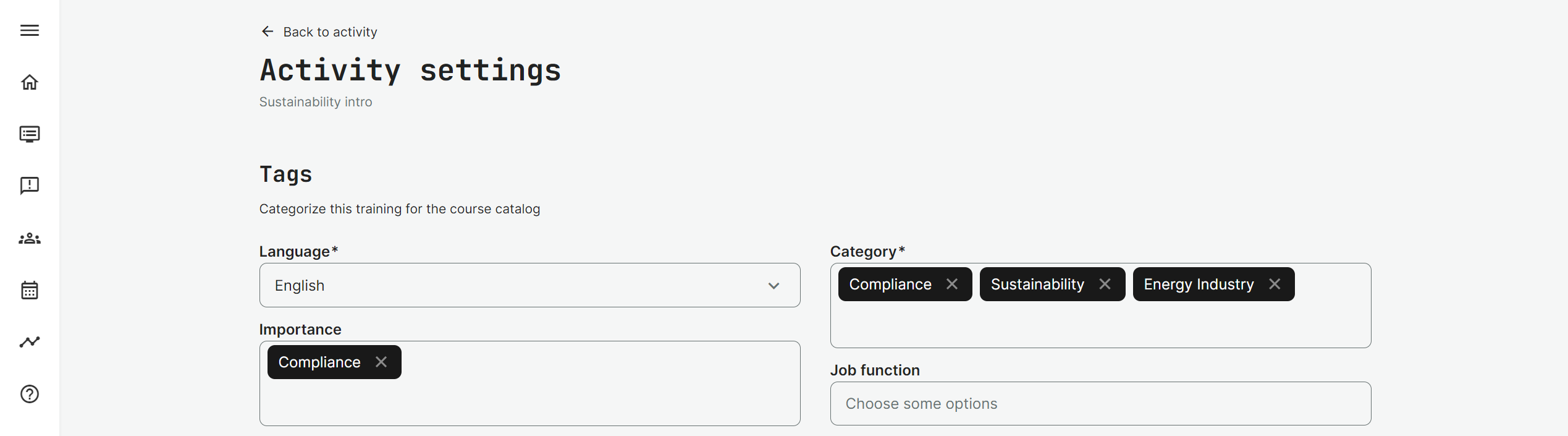Open the help question mark icon
The height and width of the screenshot is (436, 1568).
(30, 394)
